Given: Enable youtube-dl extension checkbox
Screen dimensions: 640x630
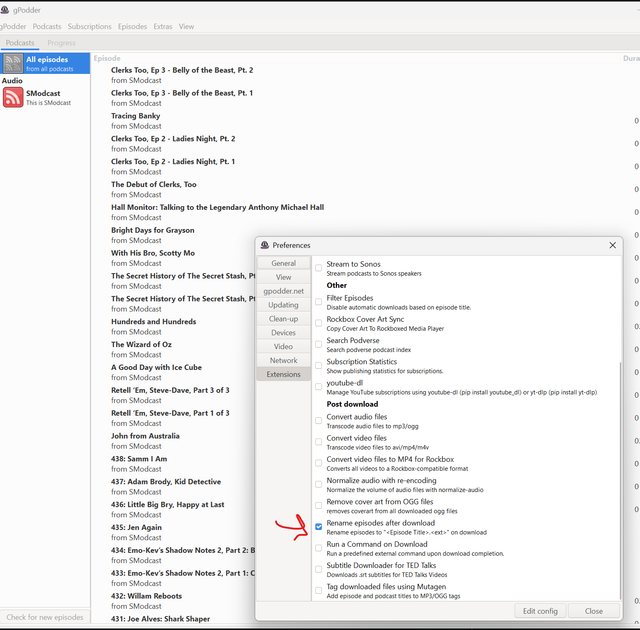Looking at the screenshot, I should click(x=318, y=386).
